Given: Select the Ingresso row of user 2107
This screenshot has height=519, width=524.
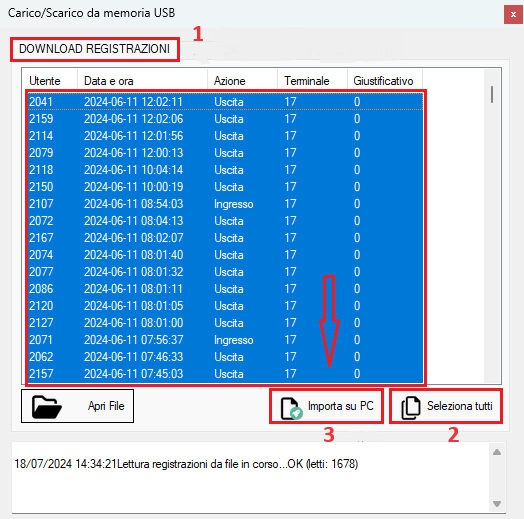Looking at the screenshot, I should coord(226,204).
